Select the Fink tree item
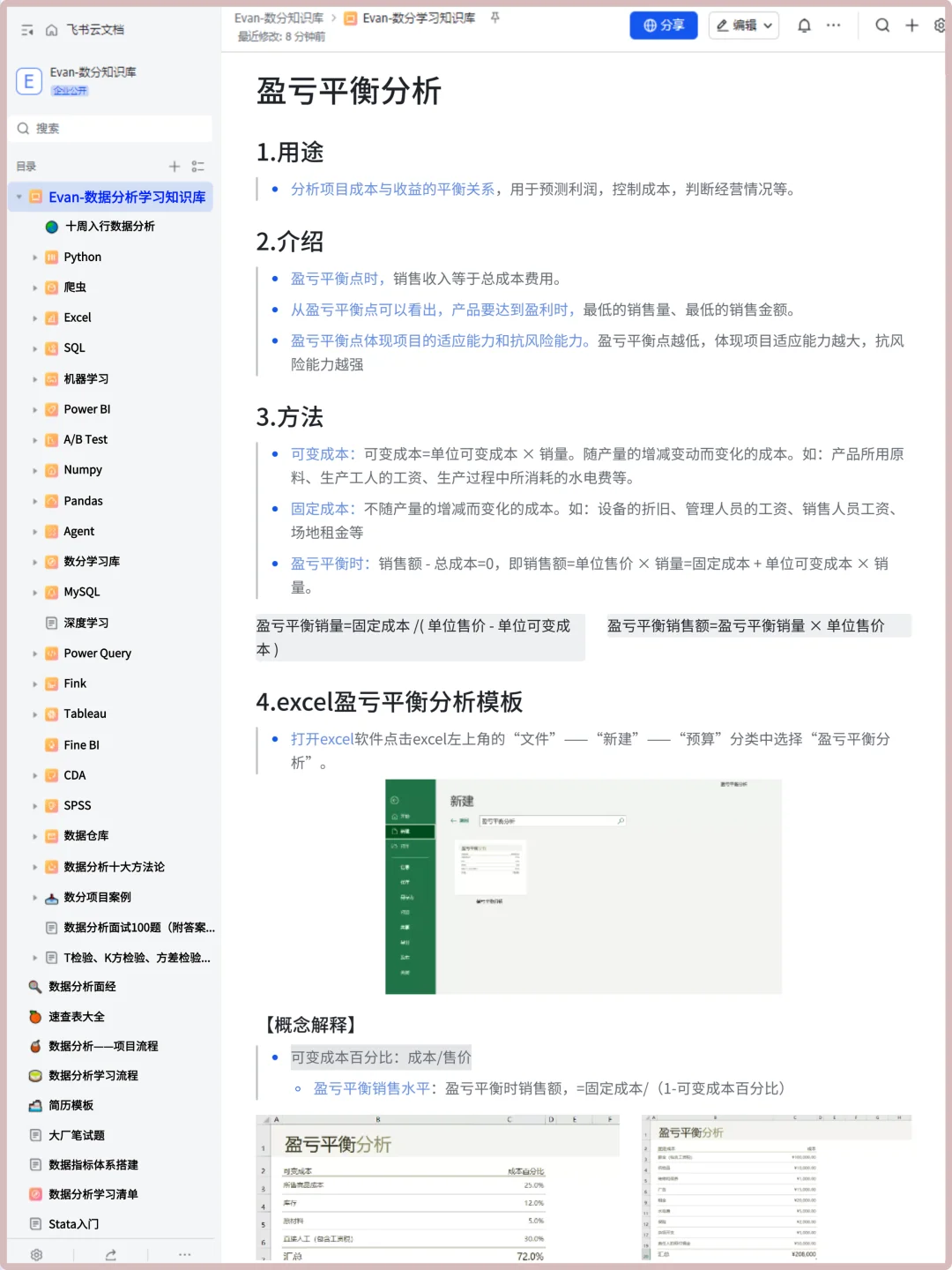952x1270 pixels. 75,684
